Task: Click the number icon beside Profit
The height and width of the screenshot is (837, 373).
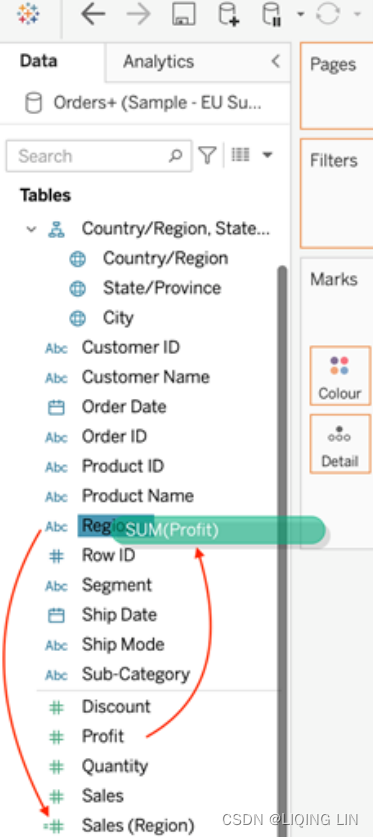Action: tap(56, 738)
